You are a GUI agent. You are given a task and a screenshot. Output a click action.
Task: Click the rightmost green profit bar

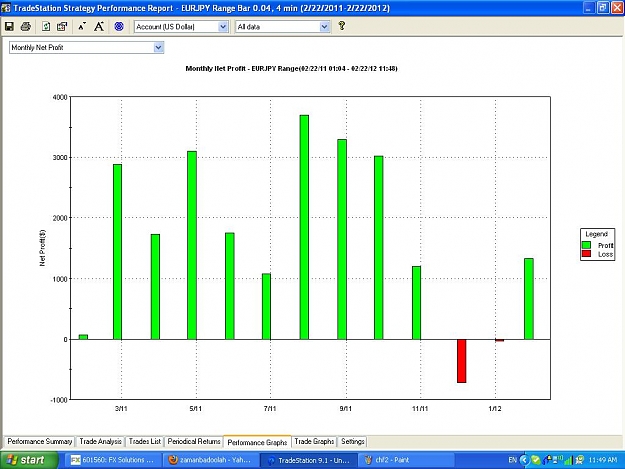click(529, 299)
